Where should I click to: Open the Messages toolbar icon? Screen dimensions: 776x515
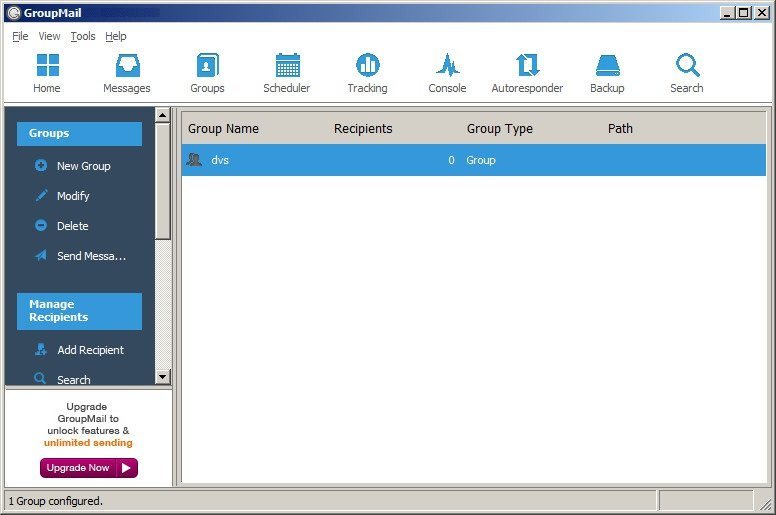point(127,65)
